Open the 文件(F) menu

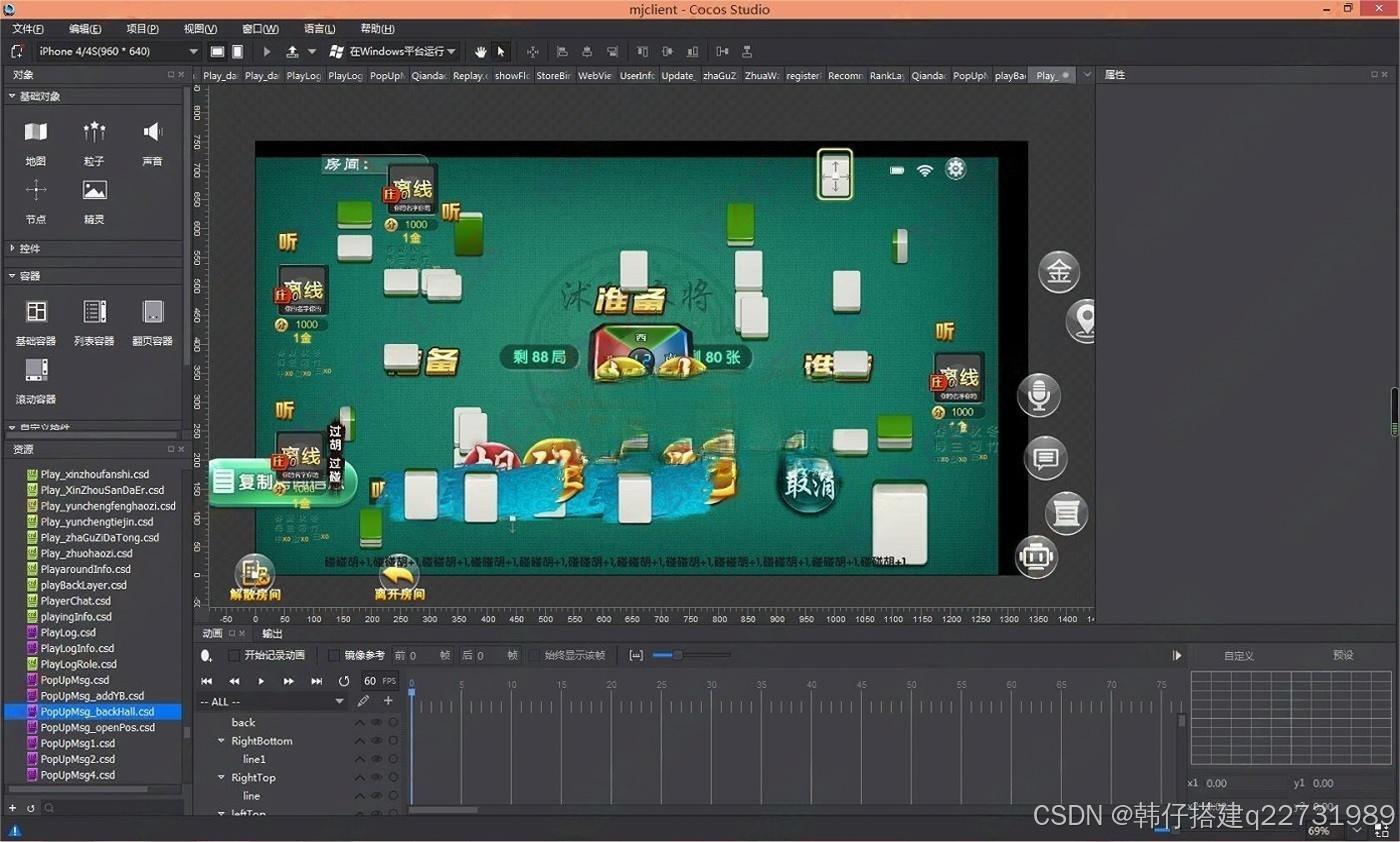click(x=28, y=29)
